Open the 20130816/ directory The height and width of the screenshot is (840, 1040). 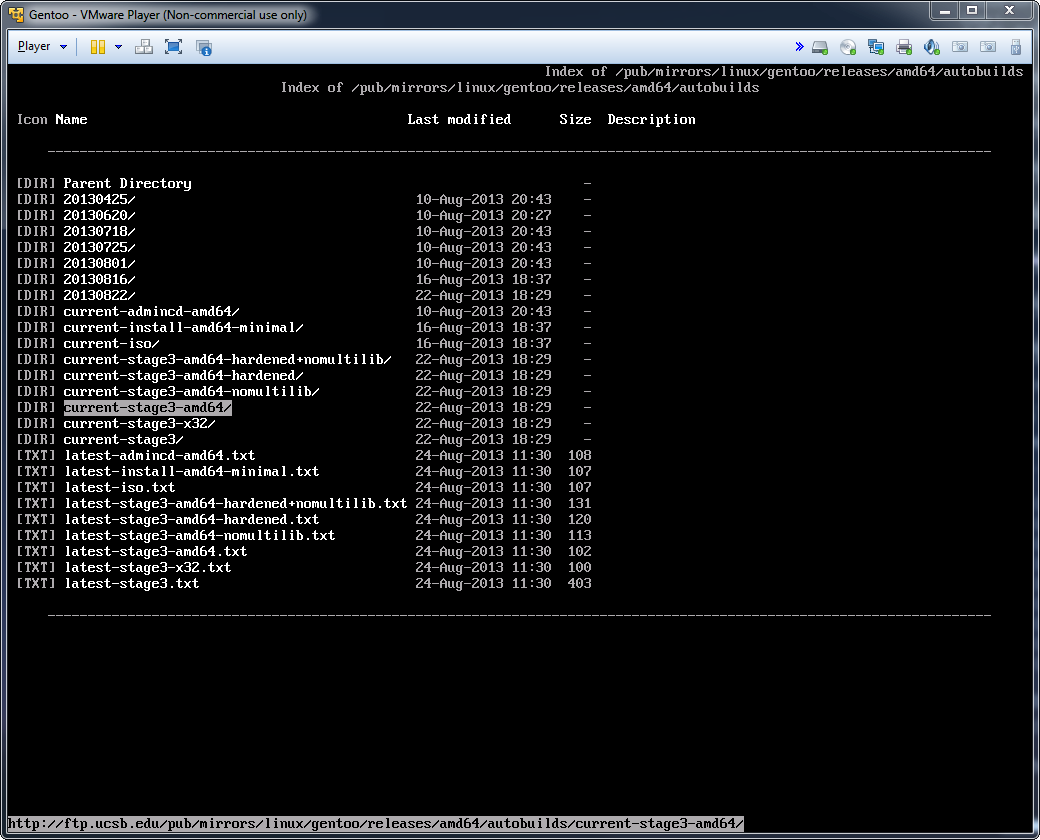pos(99,279)
